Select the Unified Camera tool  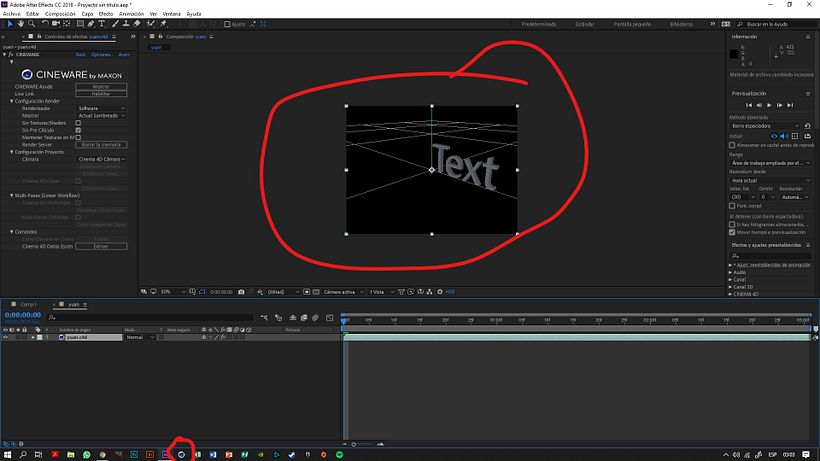[x=55, y=24]
